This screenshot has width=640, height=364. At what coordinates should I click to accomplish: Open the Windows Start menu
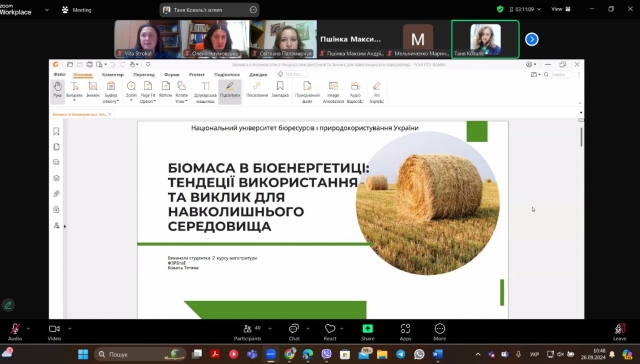pyautogui.click(x=83, y=354)
